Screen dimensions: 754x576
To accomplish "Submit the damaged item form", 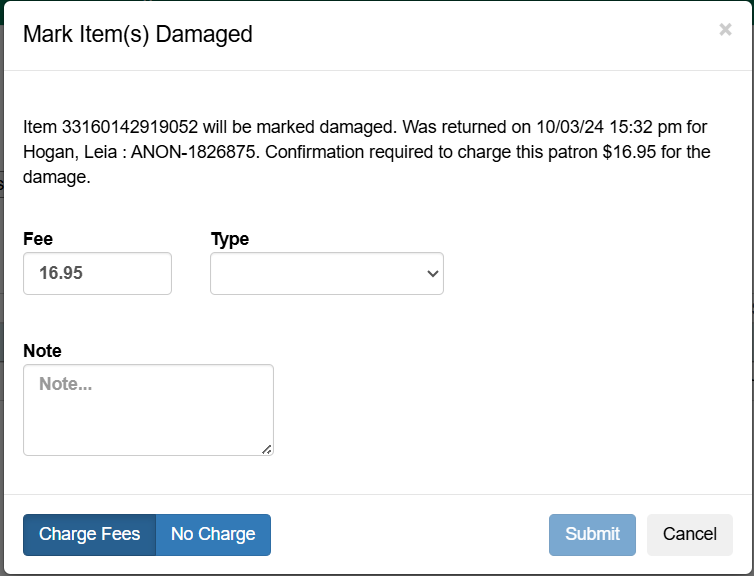I will point(592,534).
